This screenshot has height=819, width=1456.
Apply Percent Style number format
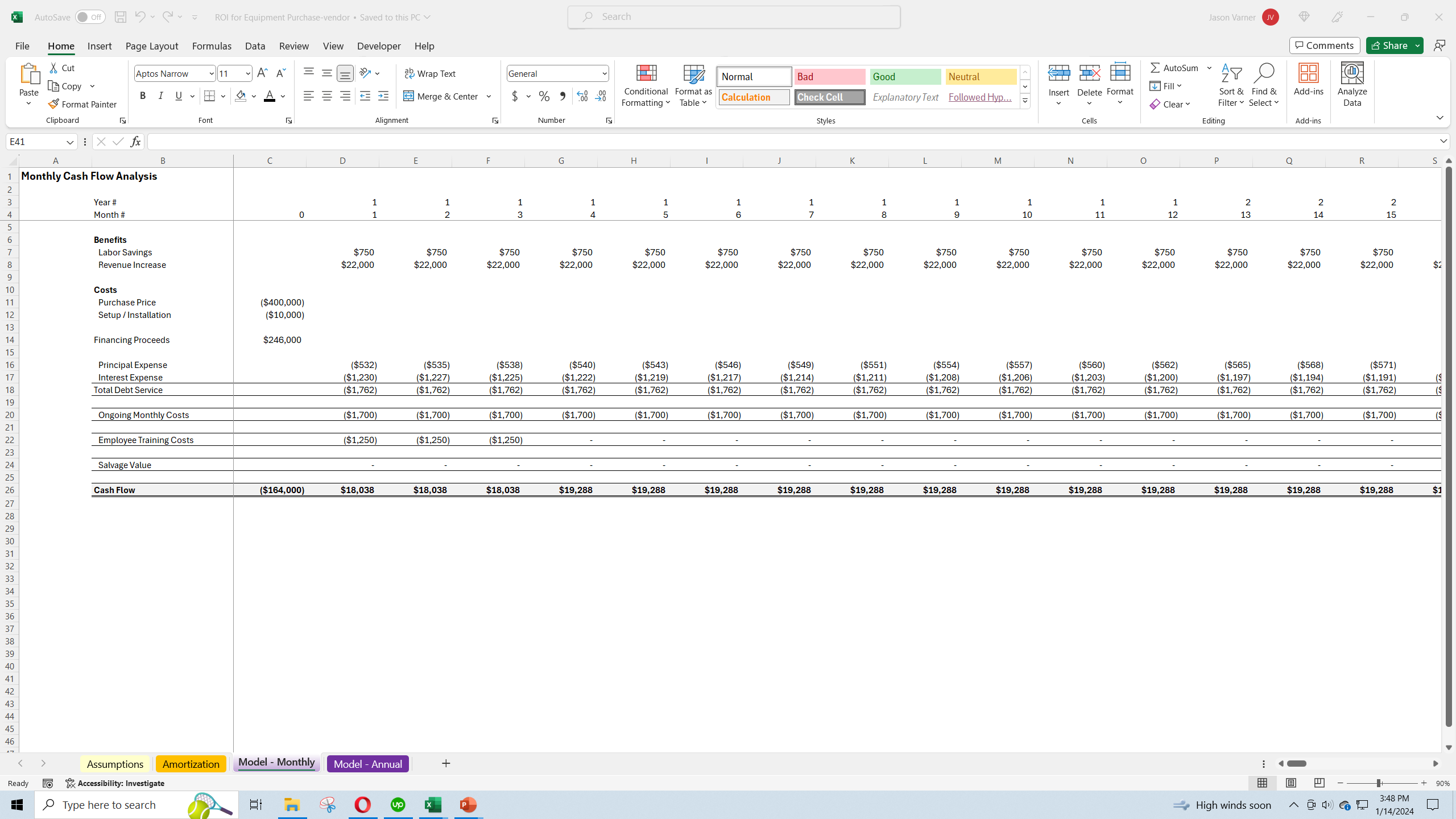coord(544,96)
